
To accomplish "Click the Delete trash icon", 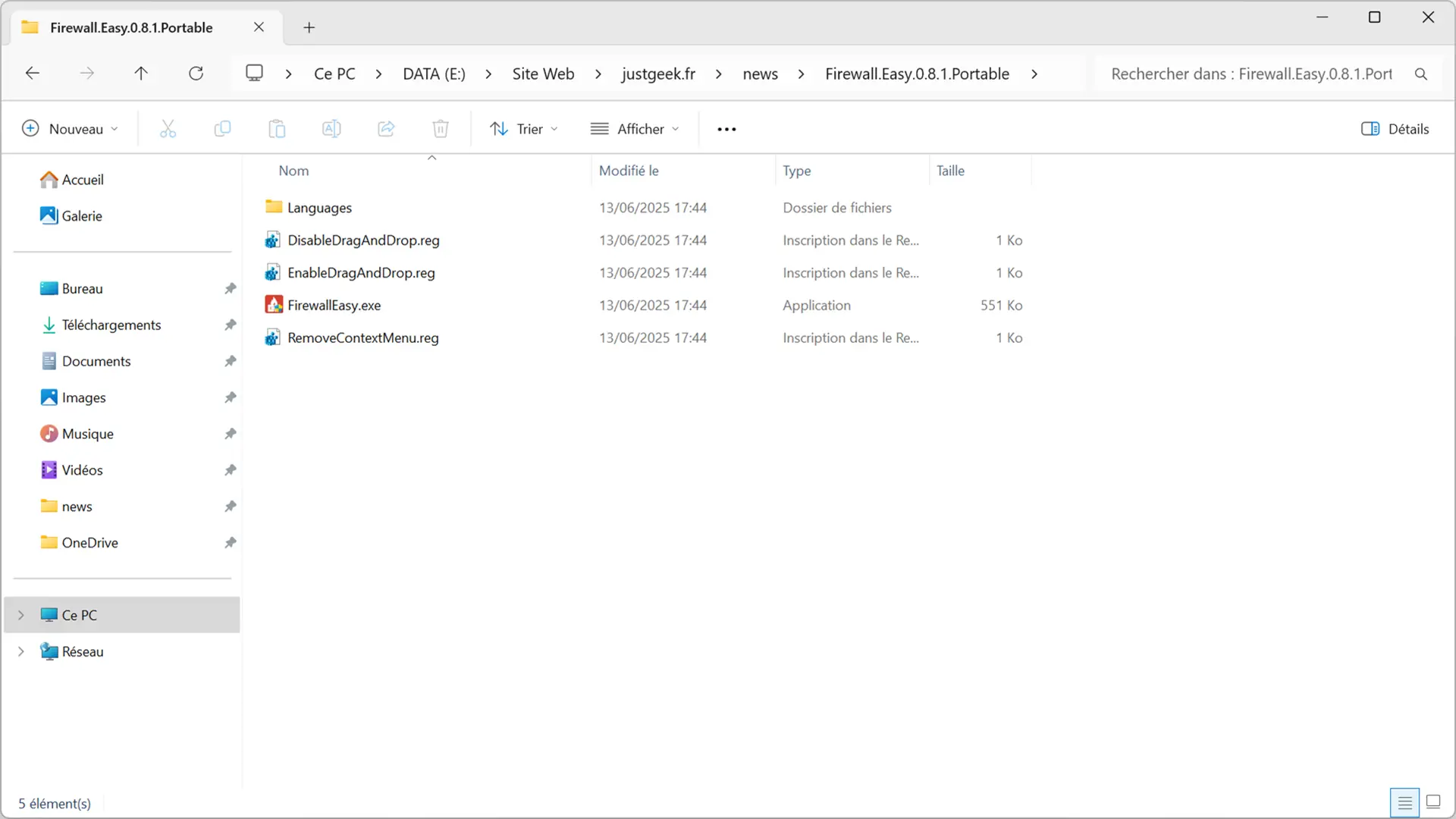I will click(x=441, y=129).
